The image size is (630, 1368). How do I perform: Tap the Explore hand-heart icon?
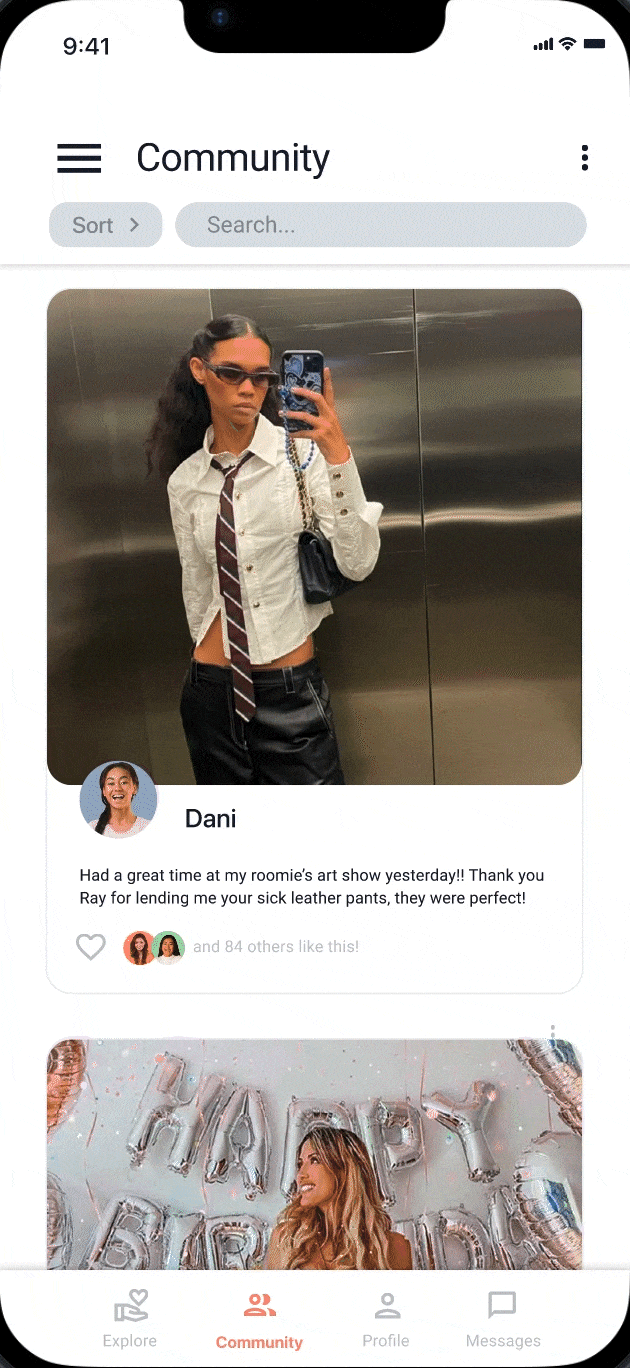[130, 1305]
